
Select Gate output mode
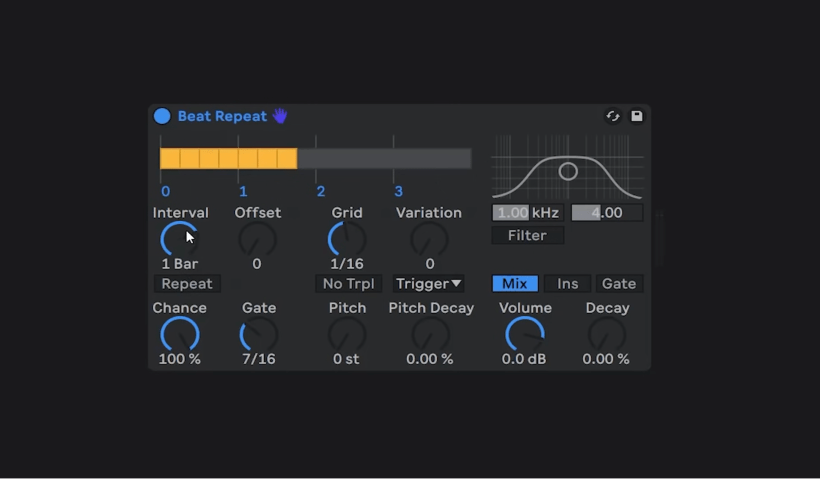(x=619, y=284)
